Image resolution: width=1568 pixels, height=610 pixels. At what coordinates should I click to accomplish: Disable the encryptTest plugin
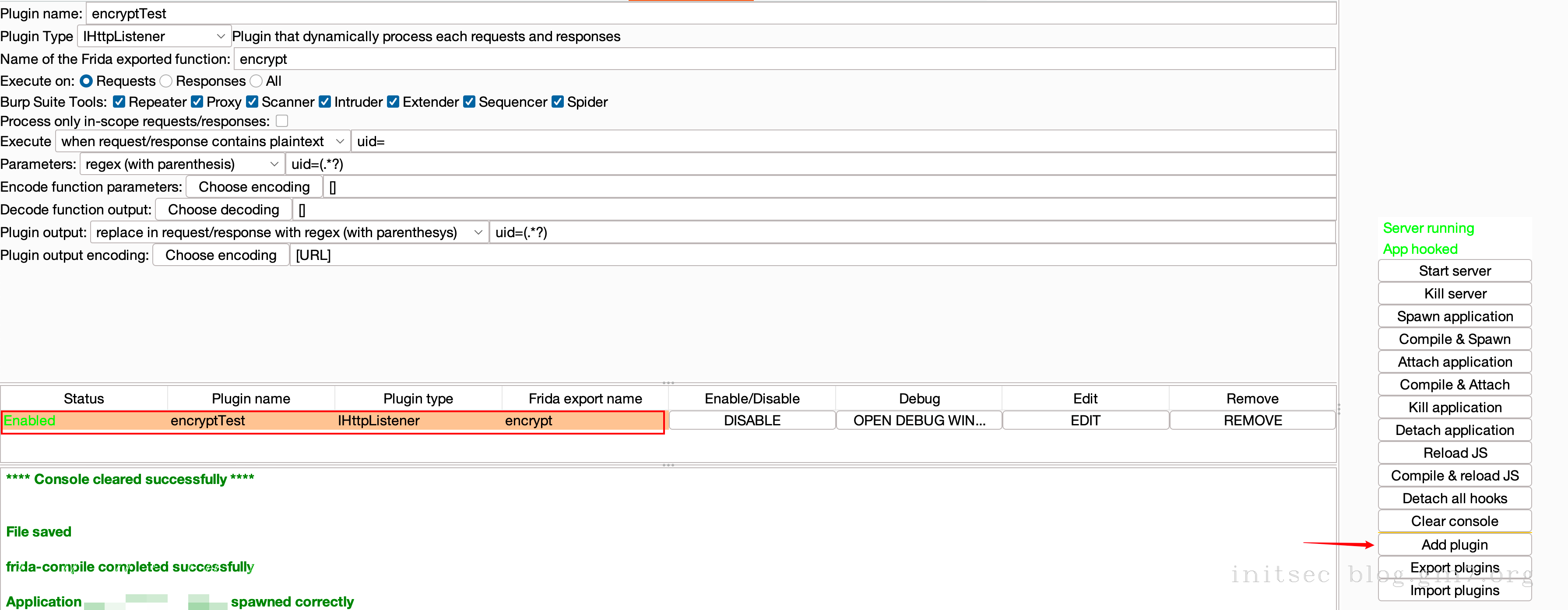coord(752,421)
